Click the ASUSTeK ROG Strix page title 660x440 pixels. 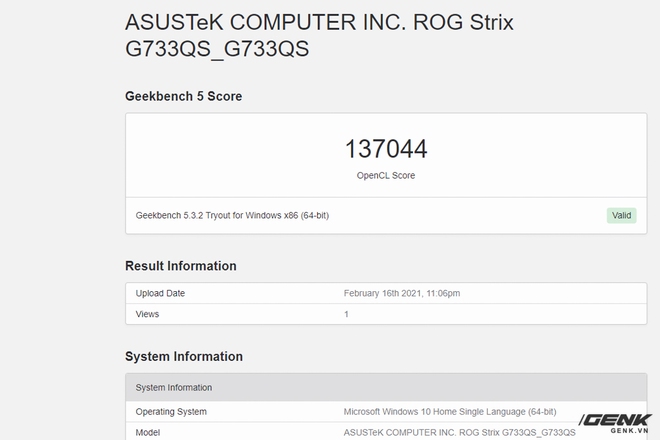coord(319,35)
